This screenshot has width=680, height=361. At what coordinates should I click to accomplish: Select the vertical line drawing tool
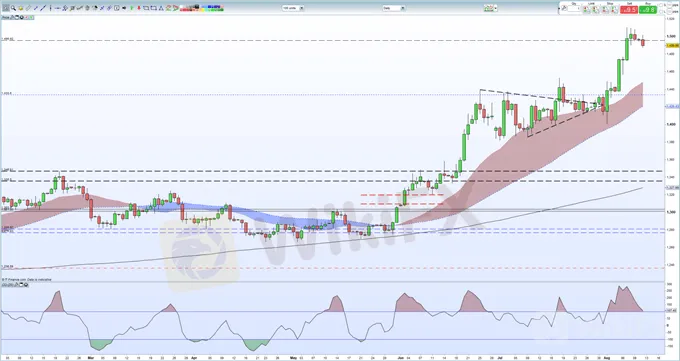pos(51,8)
